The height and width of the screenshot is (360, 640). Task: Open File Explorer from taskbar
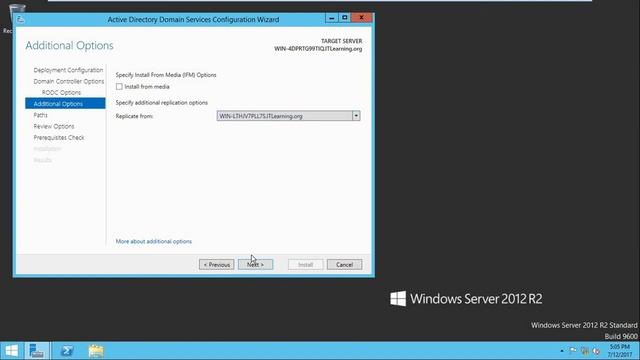96,351
